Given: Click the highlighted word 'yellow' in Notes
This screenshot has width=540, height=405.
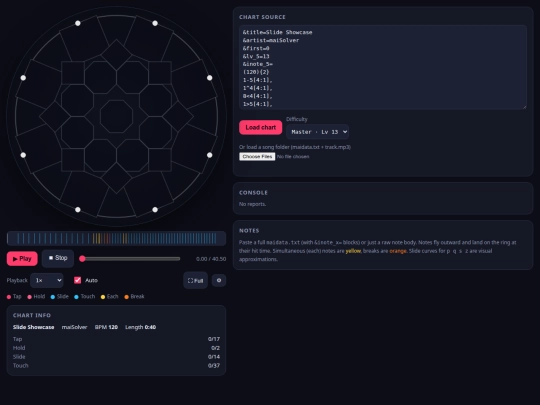Looking at the screenshot, I should point(353,251).
